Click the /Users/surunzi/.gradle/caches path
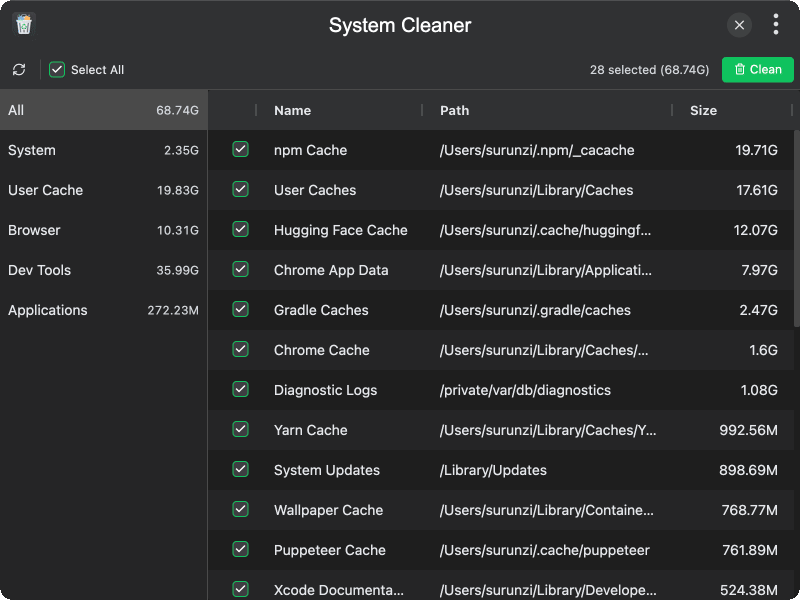Viewport: 800px width, 600px height. coord(535,310)
